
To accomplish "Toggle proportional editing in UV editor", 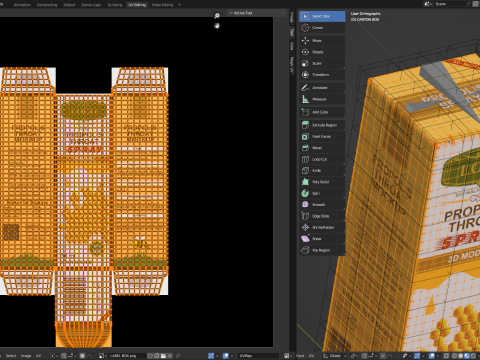I will click(x=82, y=356).
